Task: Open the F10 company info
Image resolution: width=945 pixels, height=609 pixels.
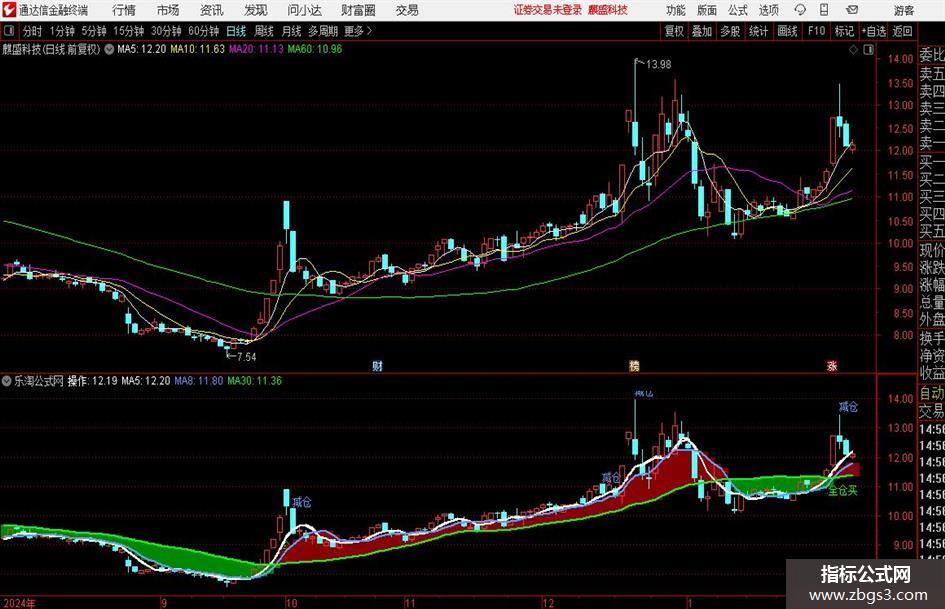Action: 816,31
